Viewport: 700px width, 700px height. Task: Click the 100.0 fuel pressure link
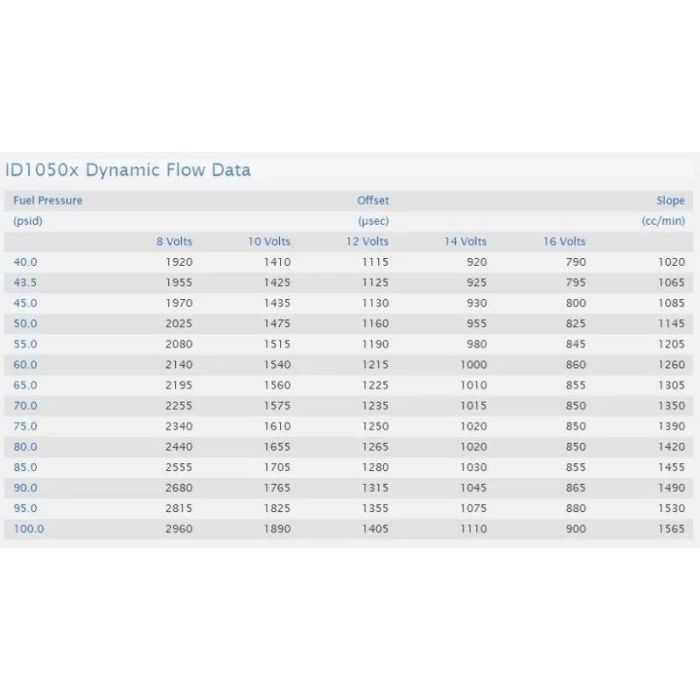[28, 529]
